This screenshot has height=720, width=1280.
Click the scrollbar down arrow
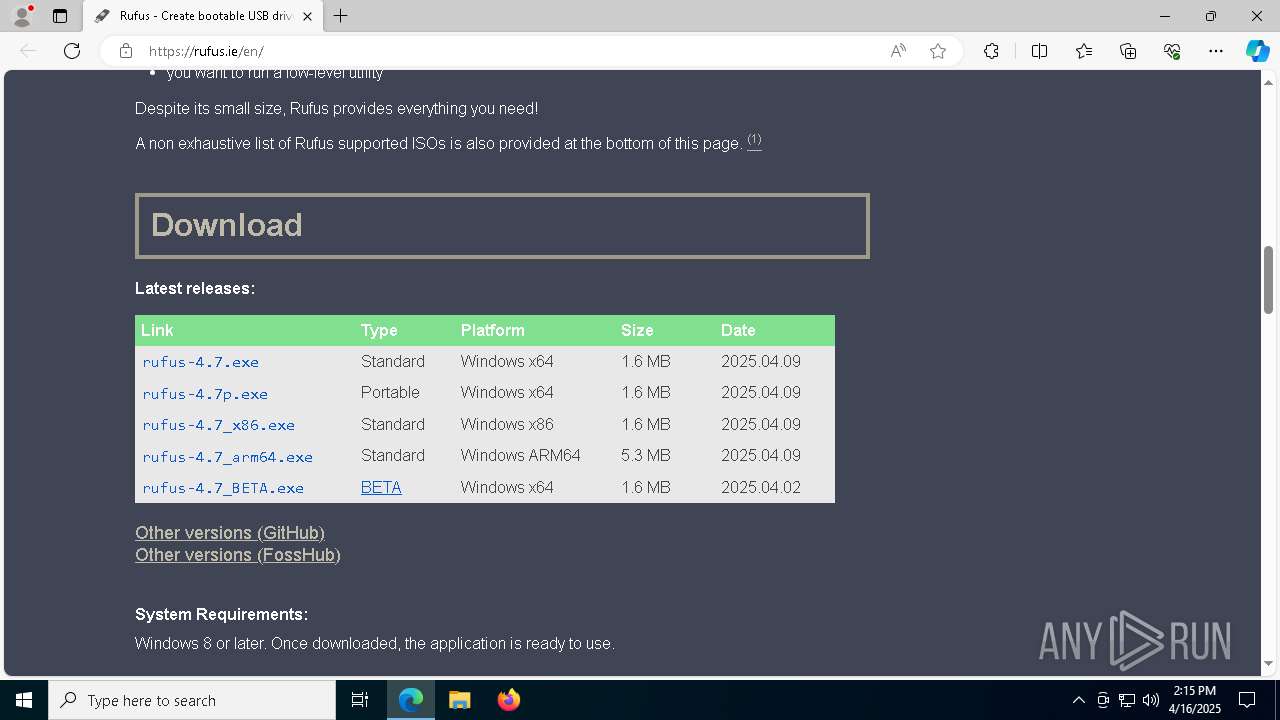1268,663
